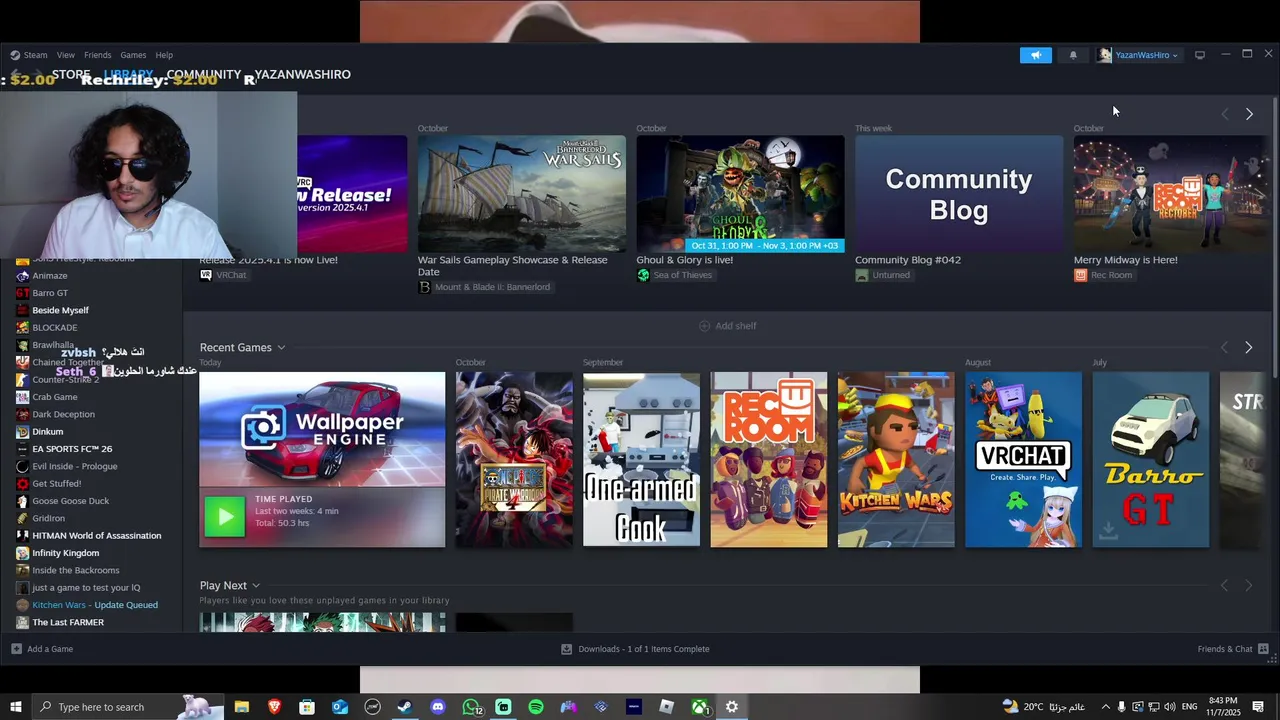Select just a game to test your IQ

[x=86, y=588]
